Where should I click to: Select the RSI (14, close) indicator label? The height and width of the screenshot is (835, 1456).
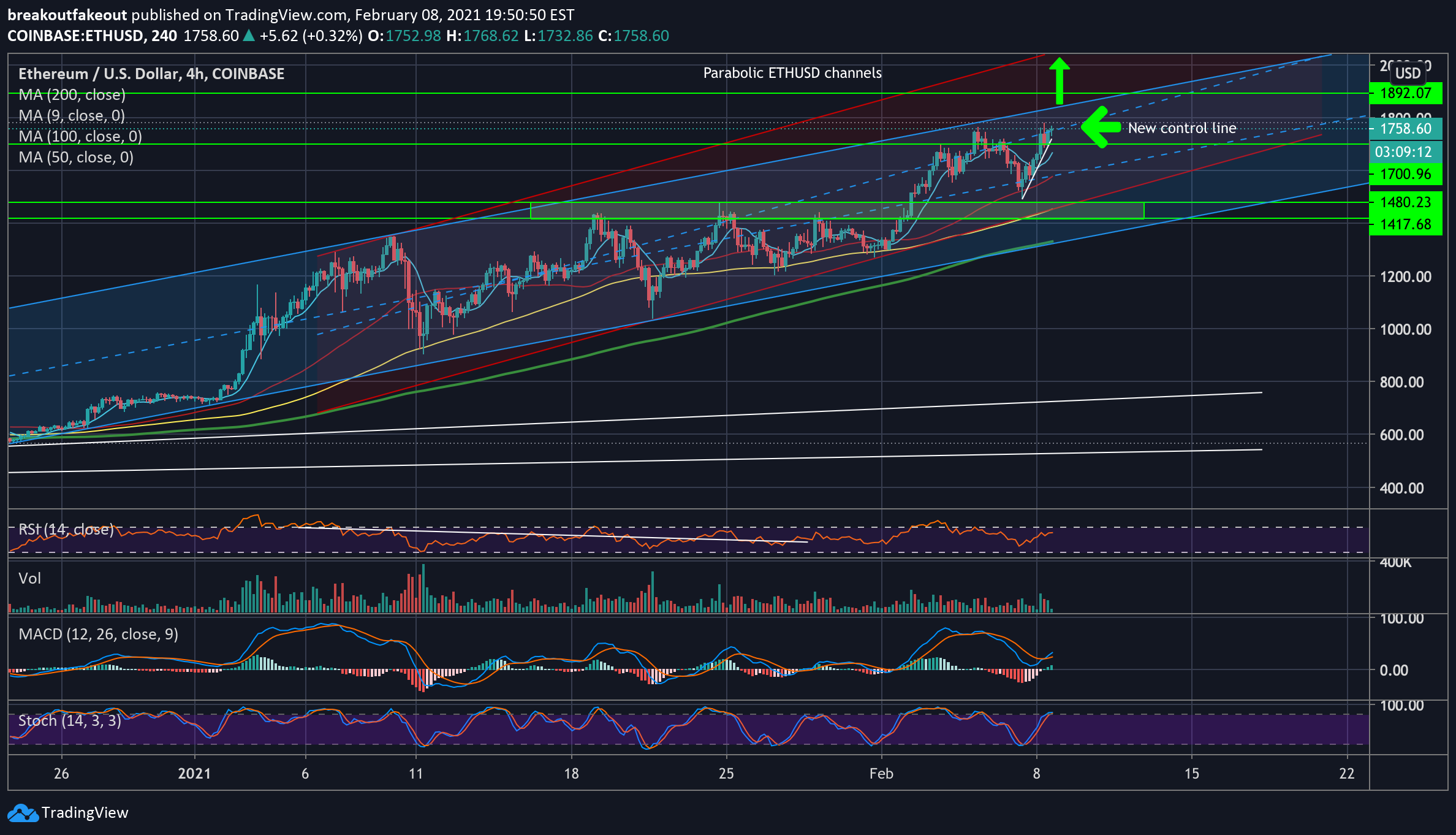click(x=66, y=529)
